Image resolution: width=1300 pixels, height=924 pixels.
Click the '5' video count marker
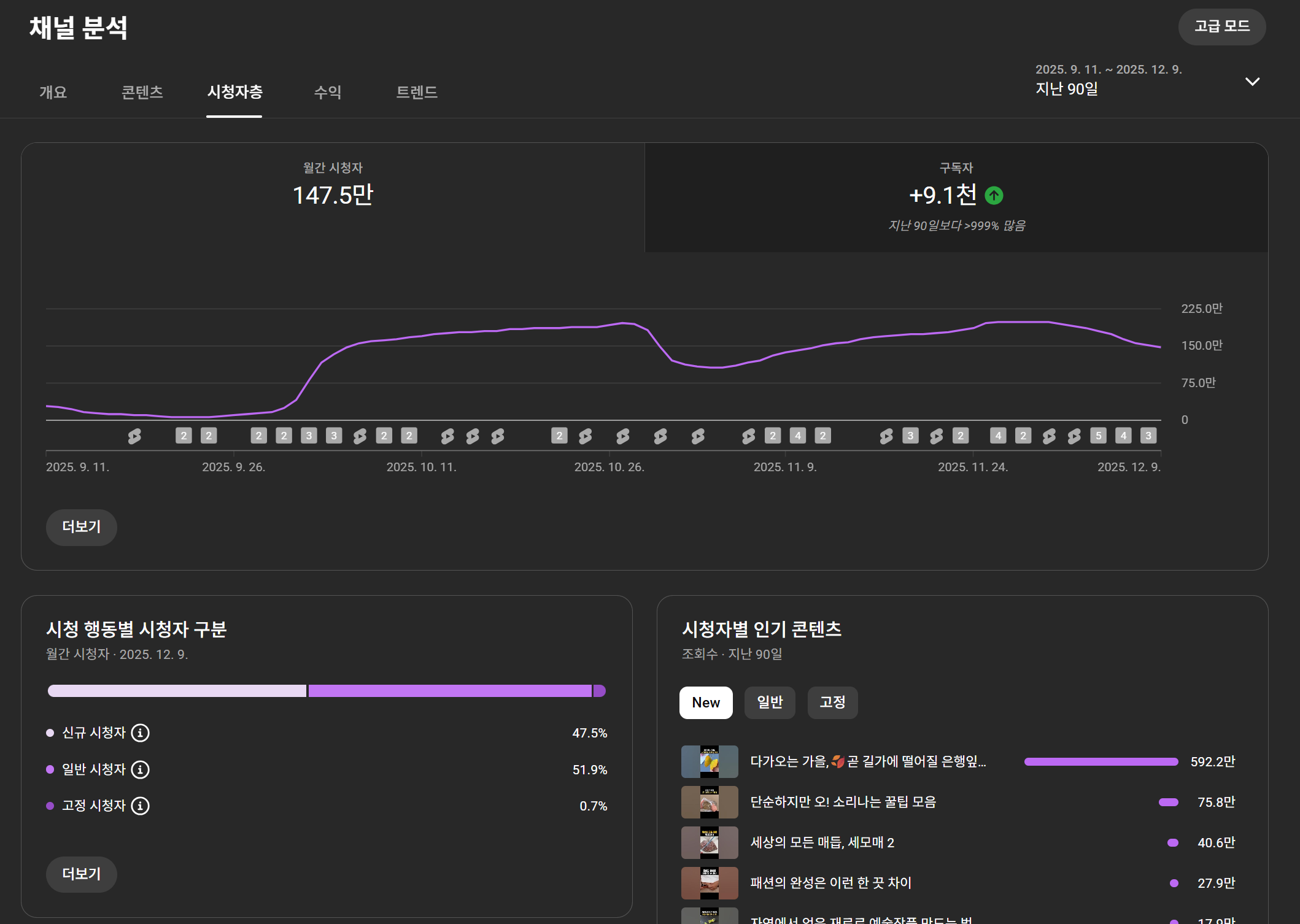click(1098, 436)
